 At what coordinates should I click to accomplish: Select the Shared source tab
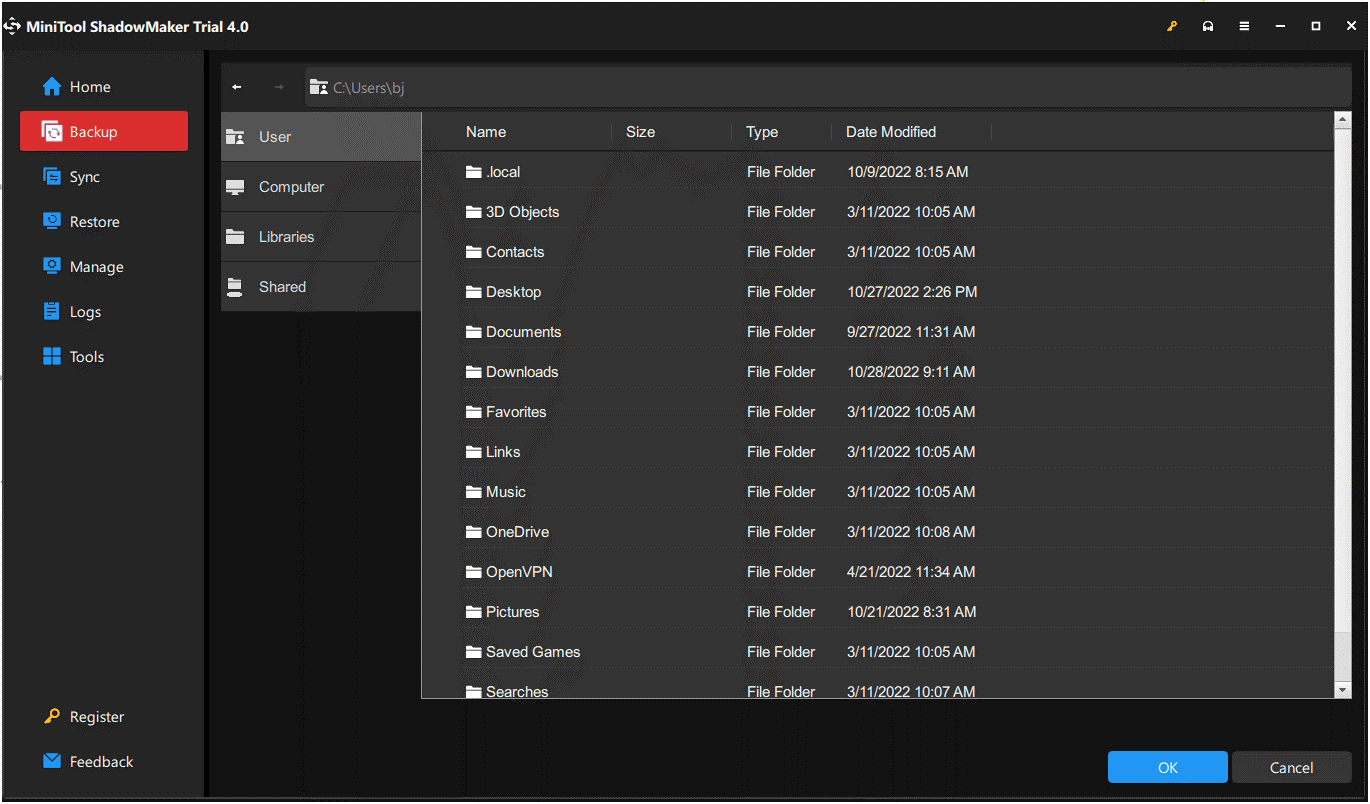click(321, 287)
